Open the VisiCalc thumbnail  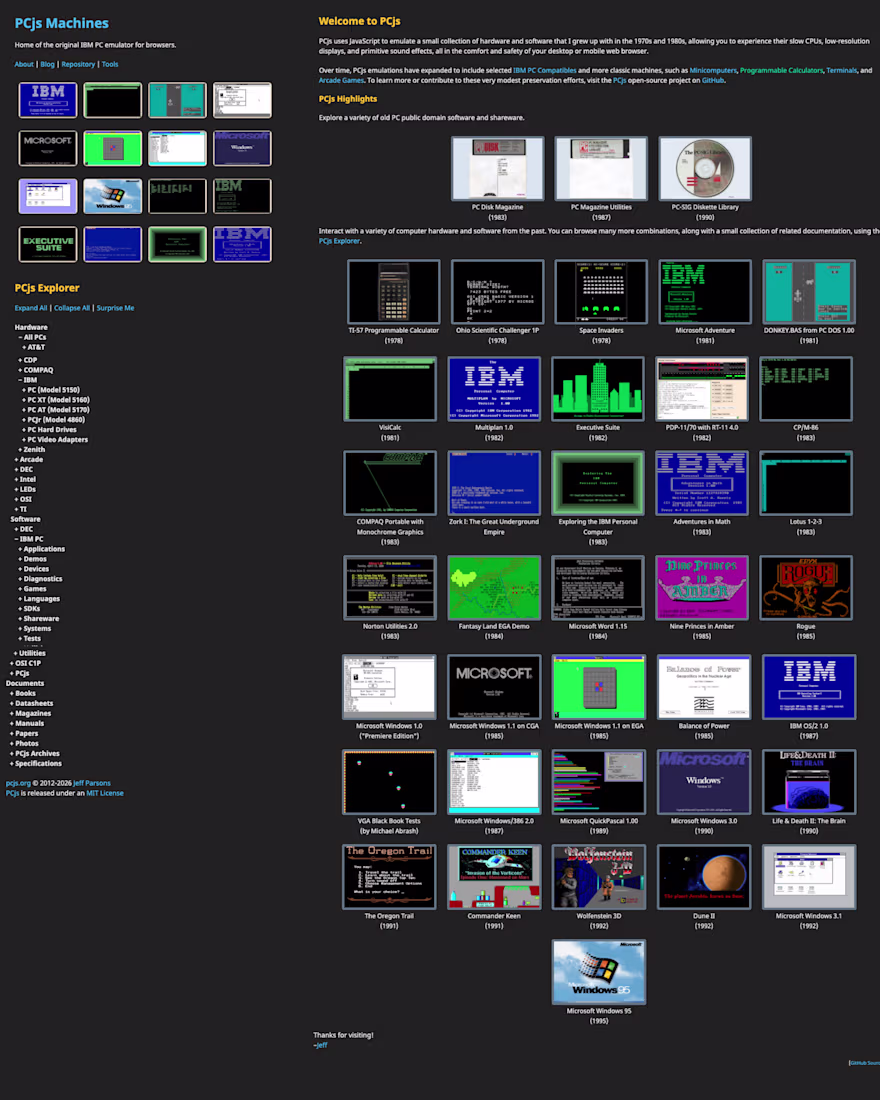(x=389, y=389)
